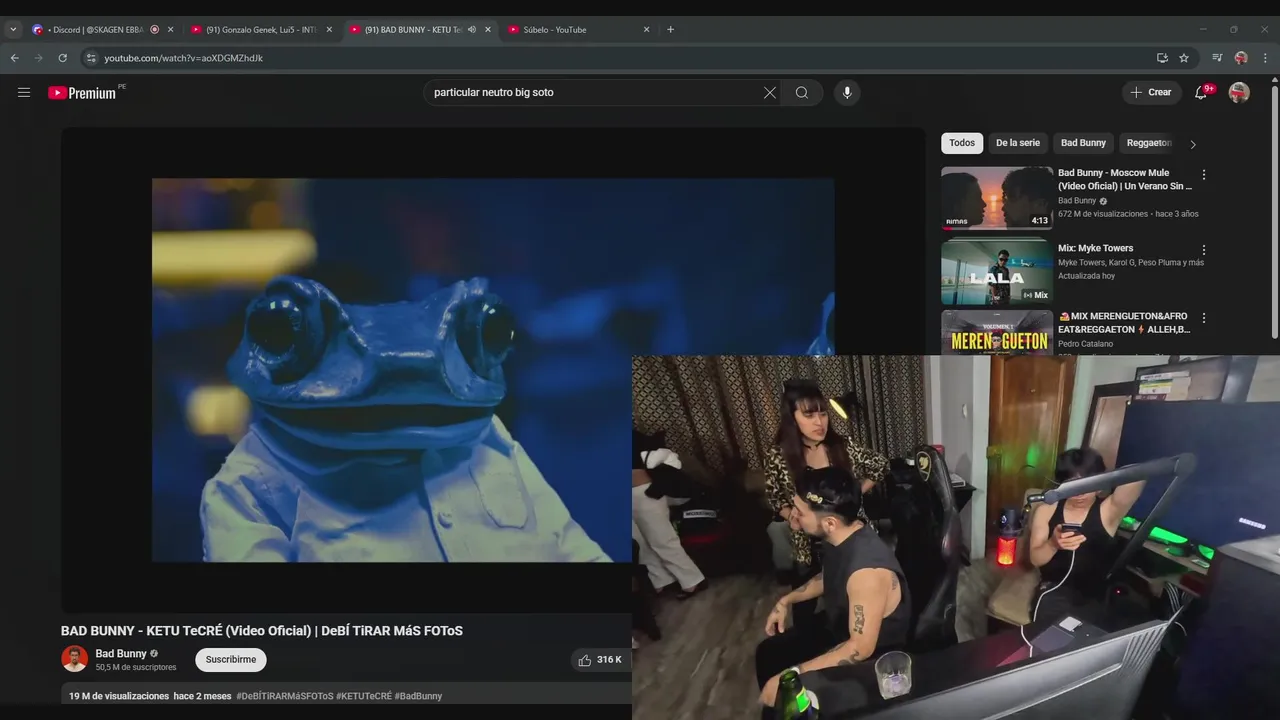
Task: Open the notifications bell
Action: tap(1201, 92)
